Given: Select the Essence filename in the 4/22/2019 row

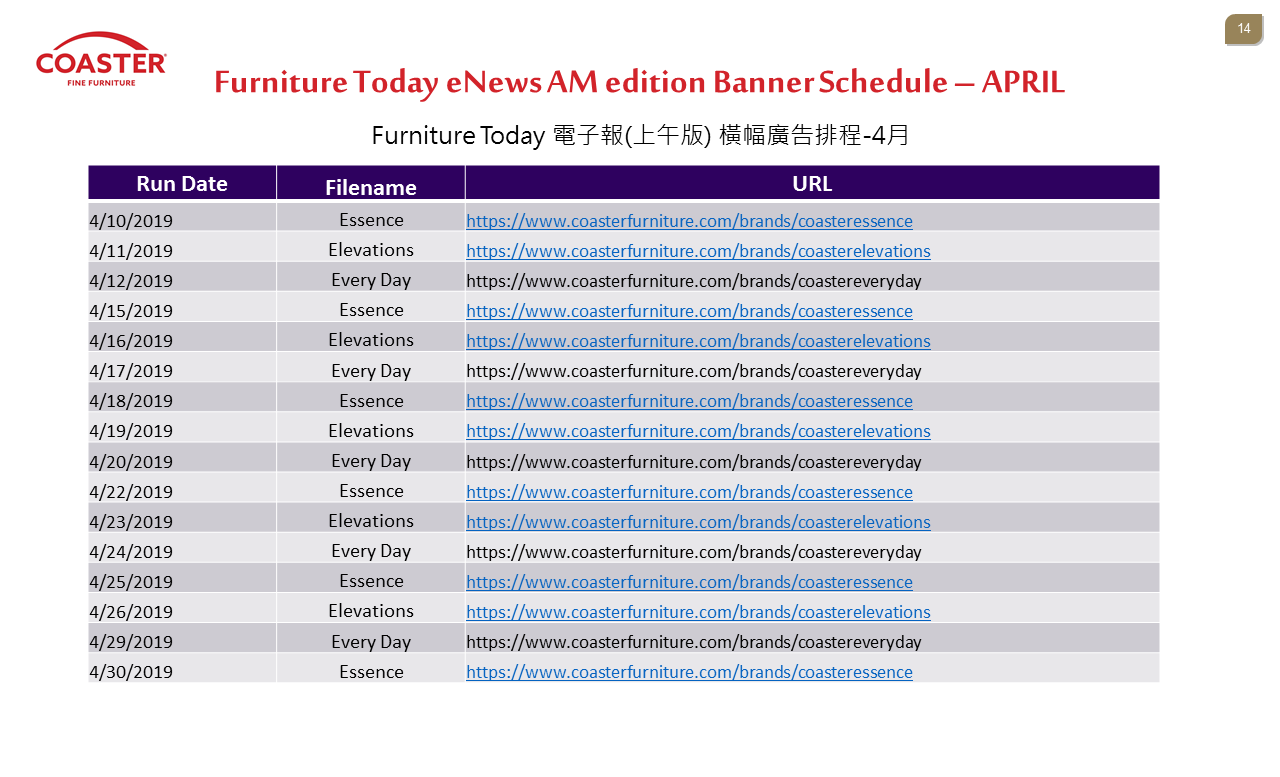Looking at the screenshot, I should pyautogui.click(x=371, y=491).
